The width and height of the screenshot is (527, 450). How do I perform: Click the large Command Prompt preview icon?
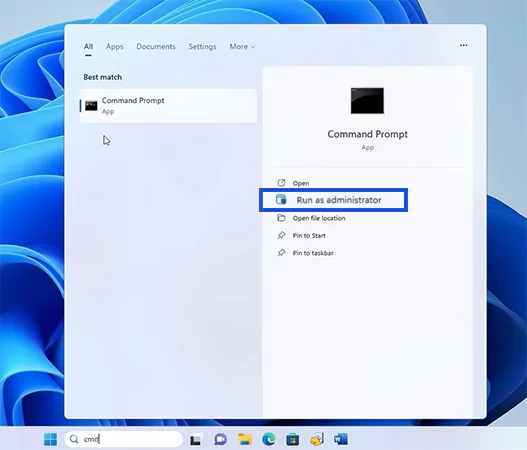367,101
